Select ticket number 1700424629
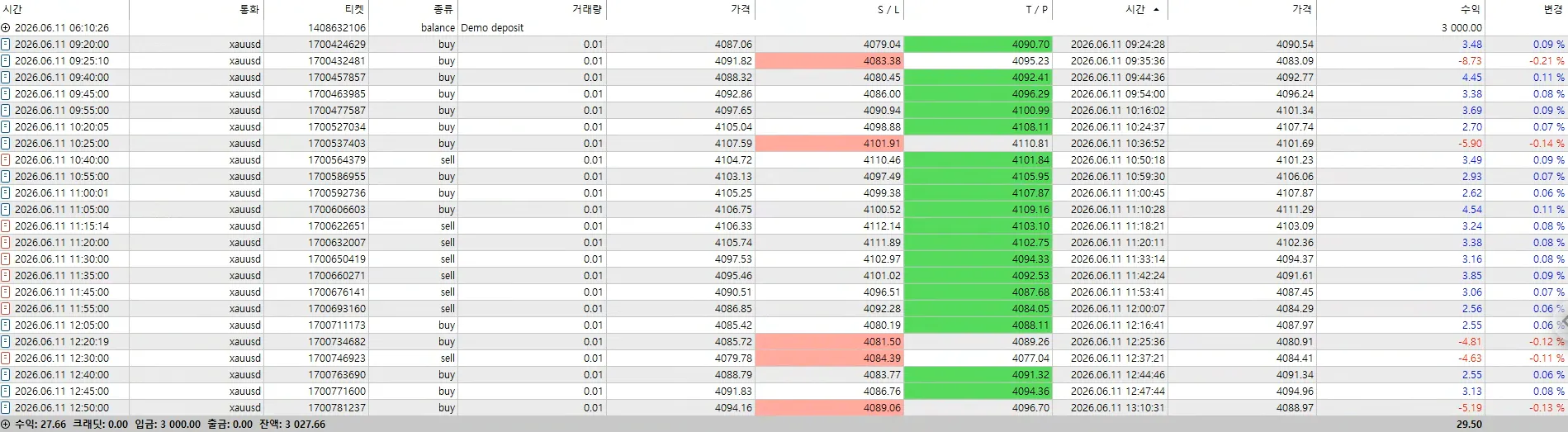 [337, 44]
